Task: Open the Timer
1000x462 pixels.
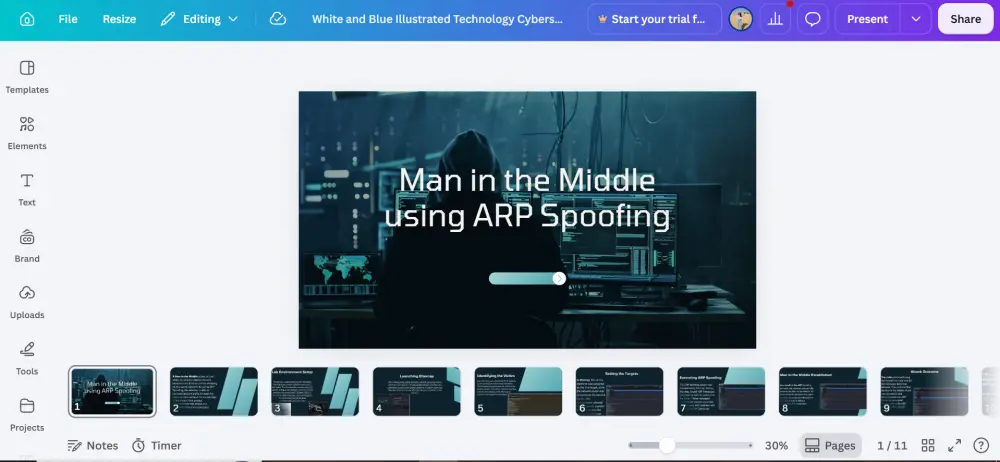Action: coord(157,445)
